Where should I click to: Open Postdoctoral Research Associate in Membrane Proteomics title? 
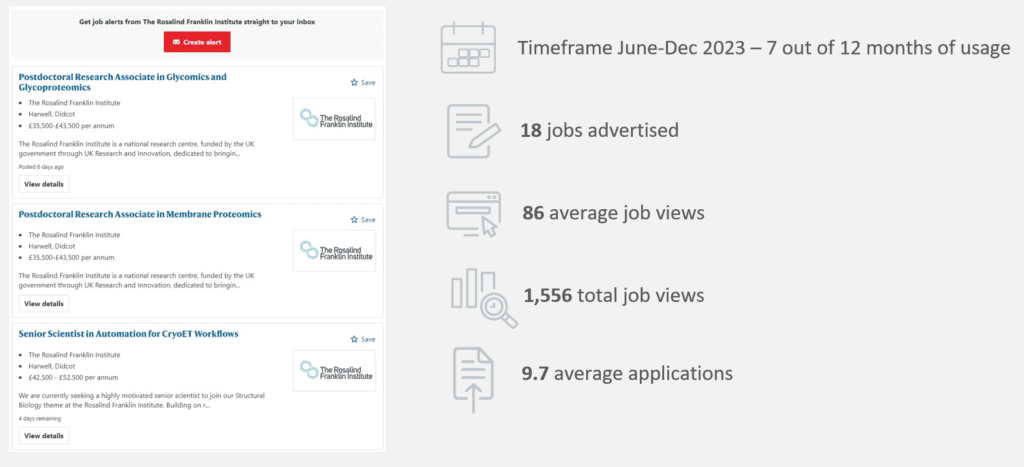(140, 214)
